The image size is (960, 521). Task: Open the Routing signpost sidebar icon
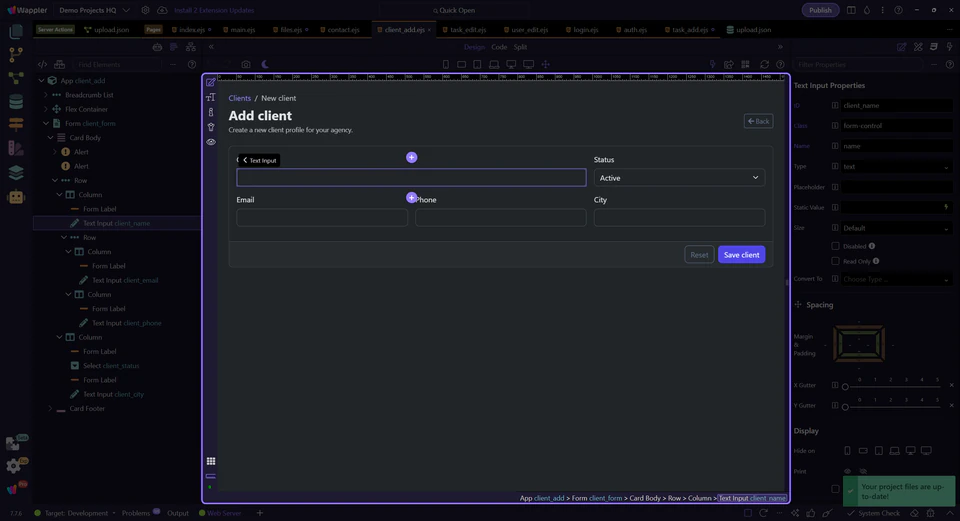(16, 124)
